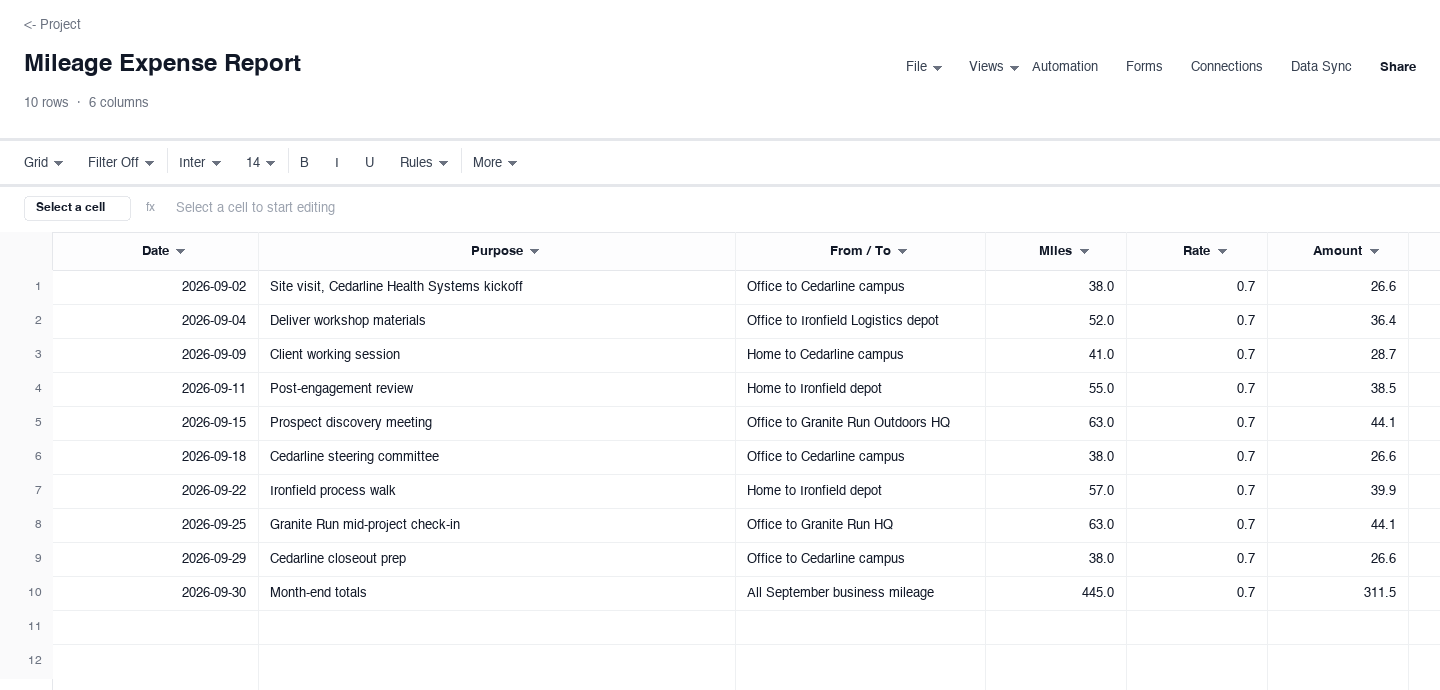Click the Select a cell name box
The image size is (1440, 690).
tap(77, 208)
